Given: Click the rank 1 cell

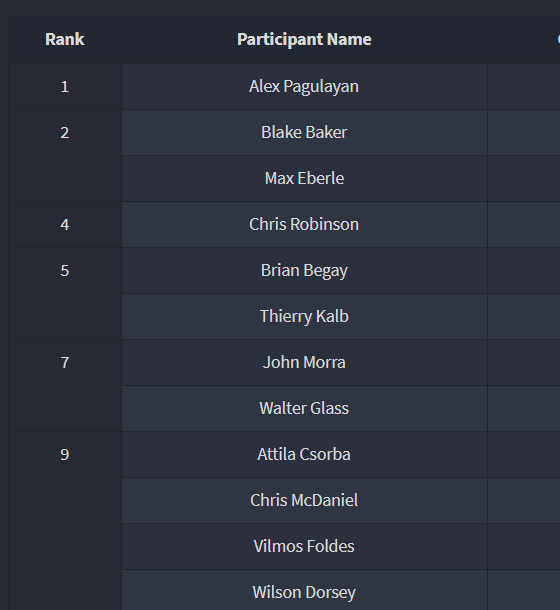Looking at the screenshot, I should pyautogui.click(x=65, y=86).
